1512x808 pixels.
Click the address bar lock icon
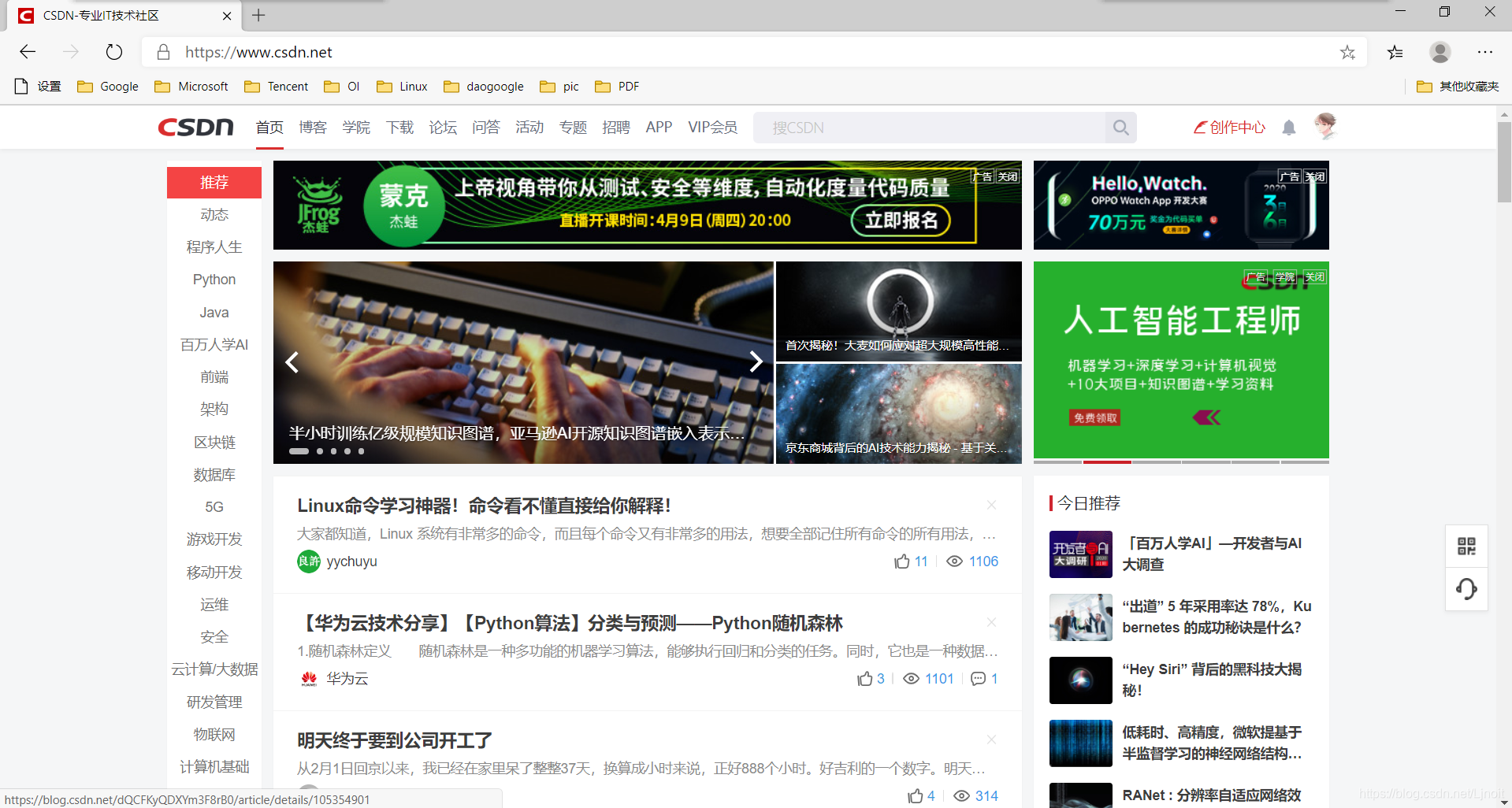click(x=163, y=52)
